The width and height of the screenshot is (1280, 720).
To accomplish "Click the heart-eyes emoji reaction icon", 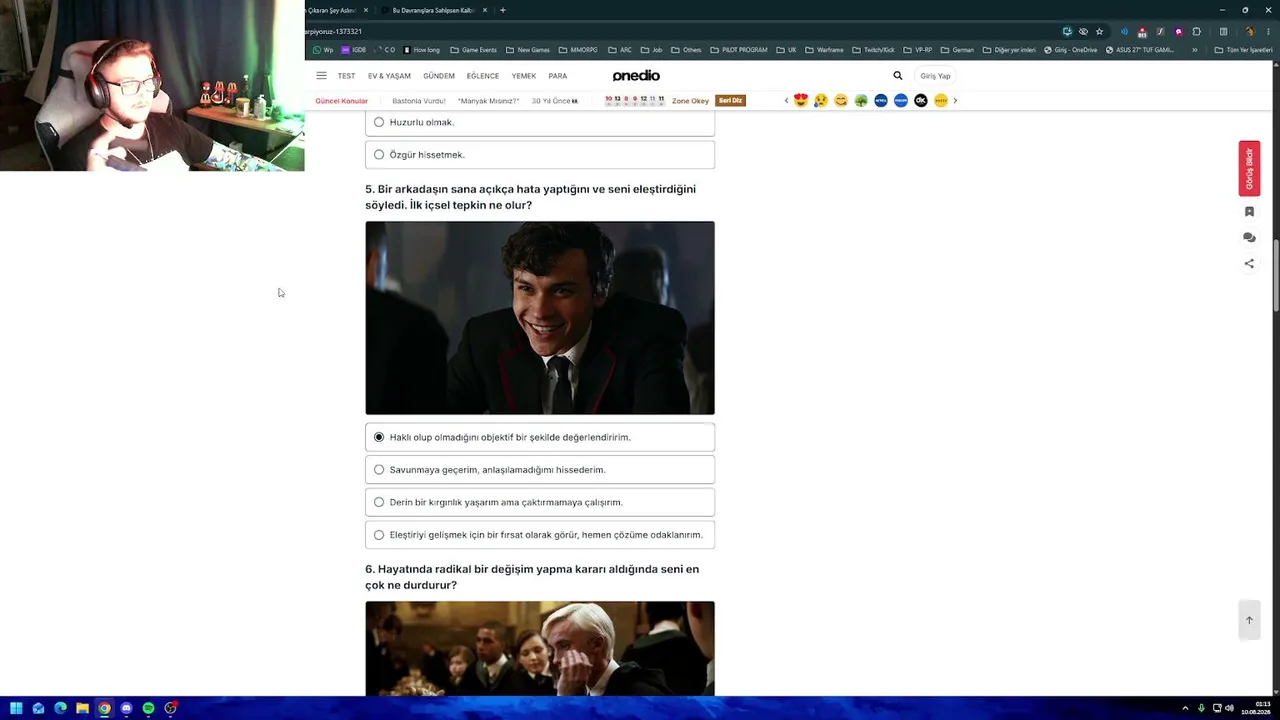I will 800,100.
